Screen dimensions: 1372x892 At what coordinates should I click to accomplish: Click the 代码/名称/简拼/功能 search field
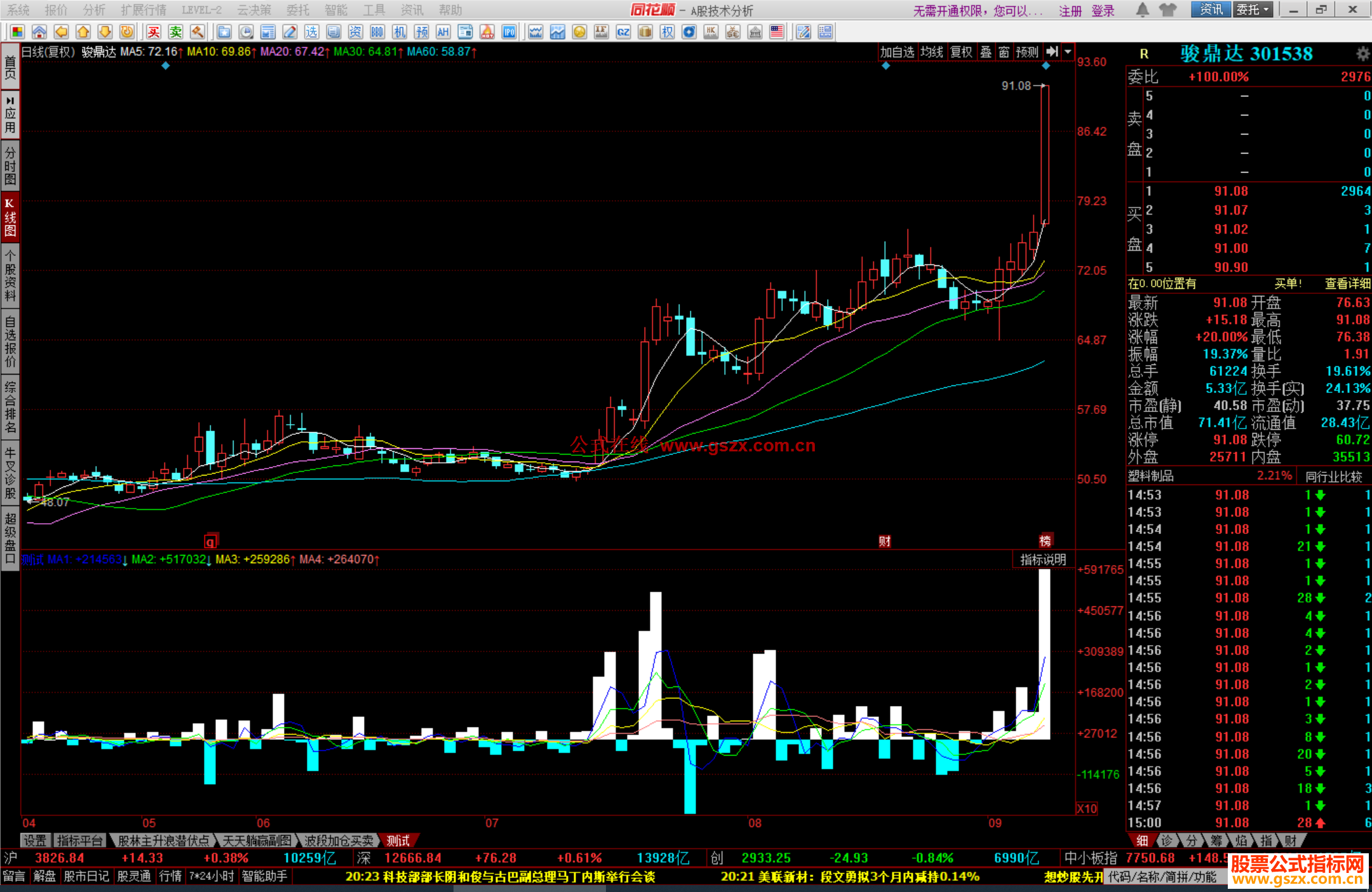(x=1162, y=877)
